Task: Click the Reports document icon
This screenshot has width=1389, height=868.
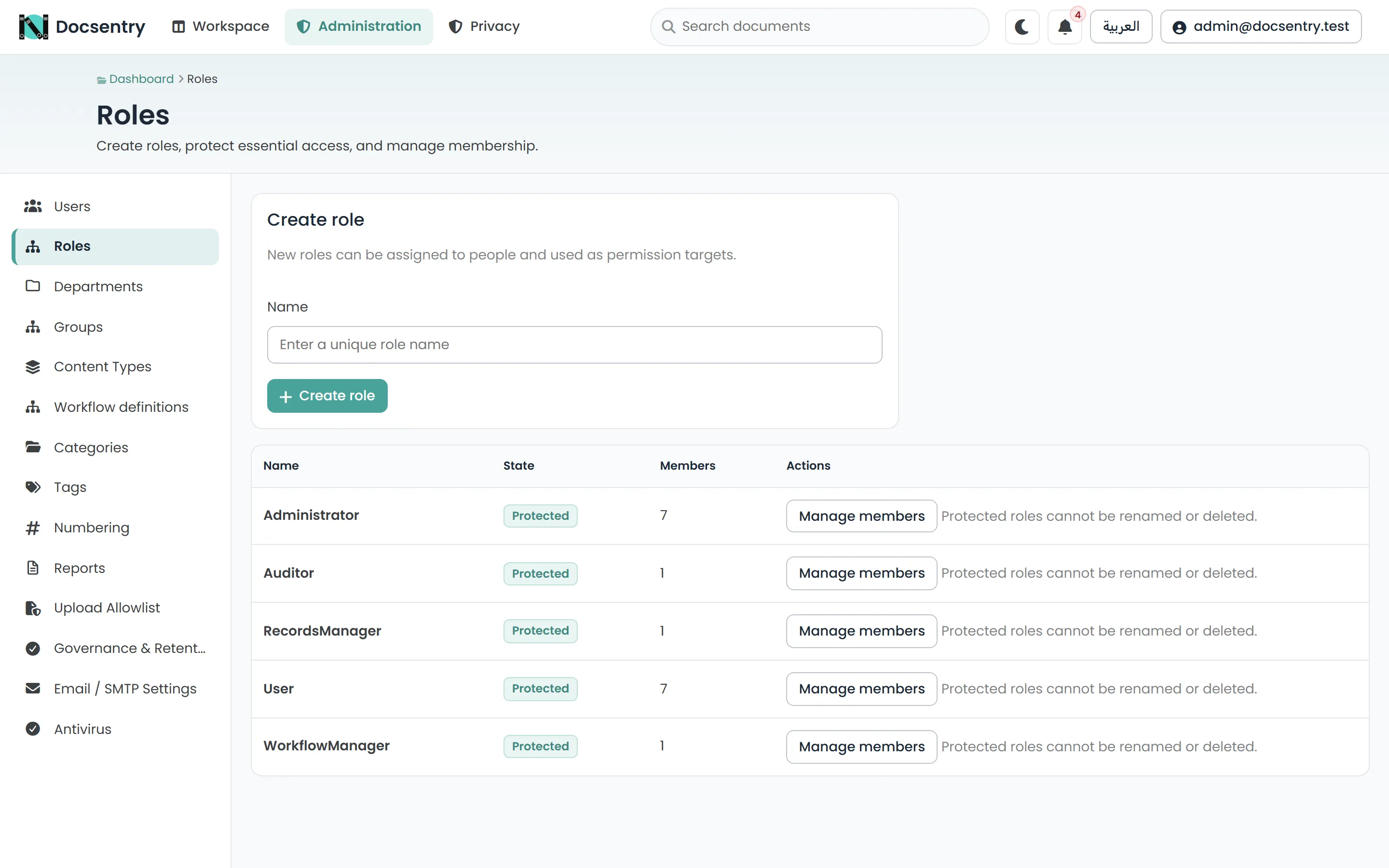Action: tap(33, 568)
